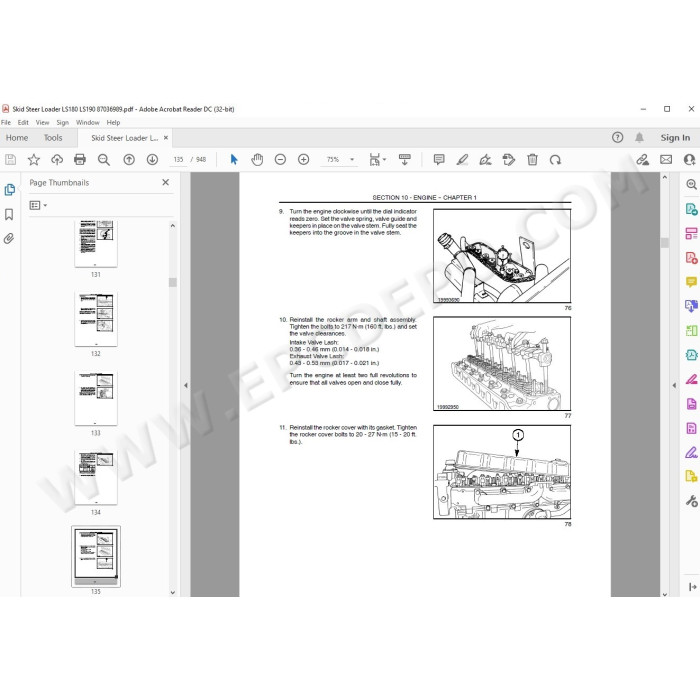Open notifications bell
Screen dimensions: 700x700
click(x=639, y=138)
